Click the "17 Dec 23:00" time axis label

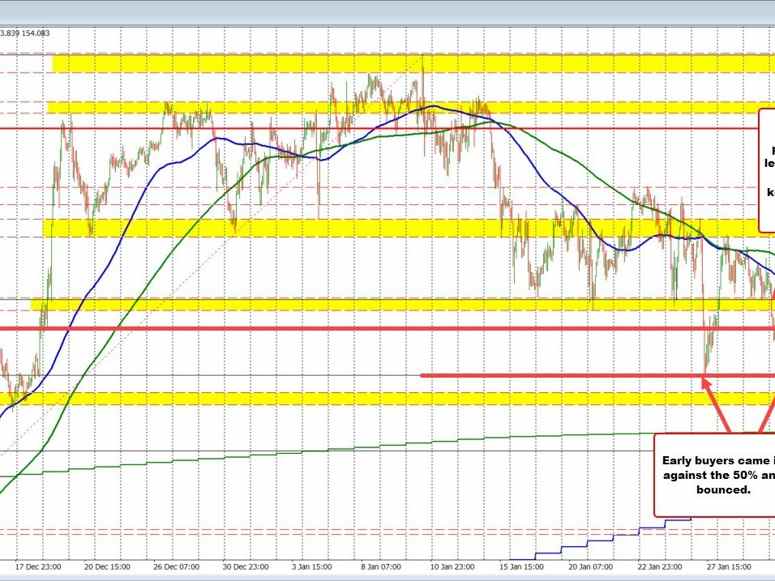[x=38, y=566]
